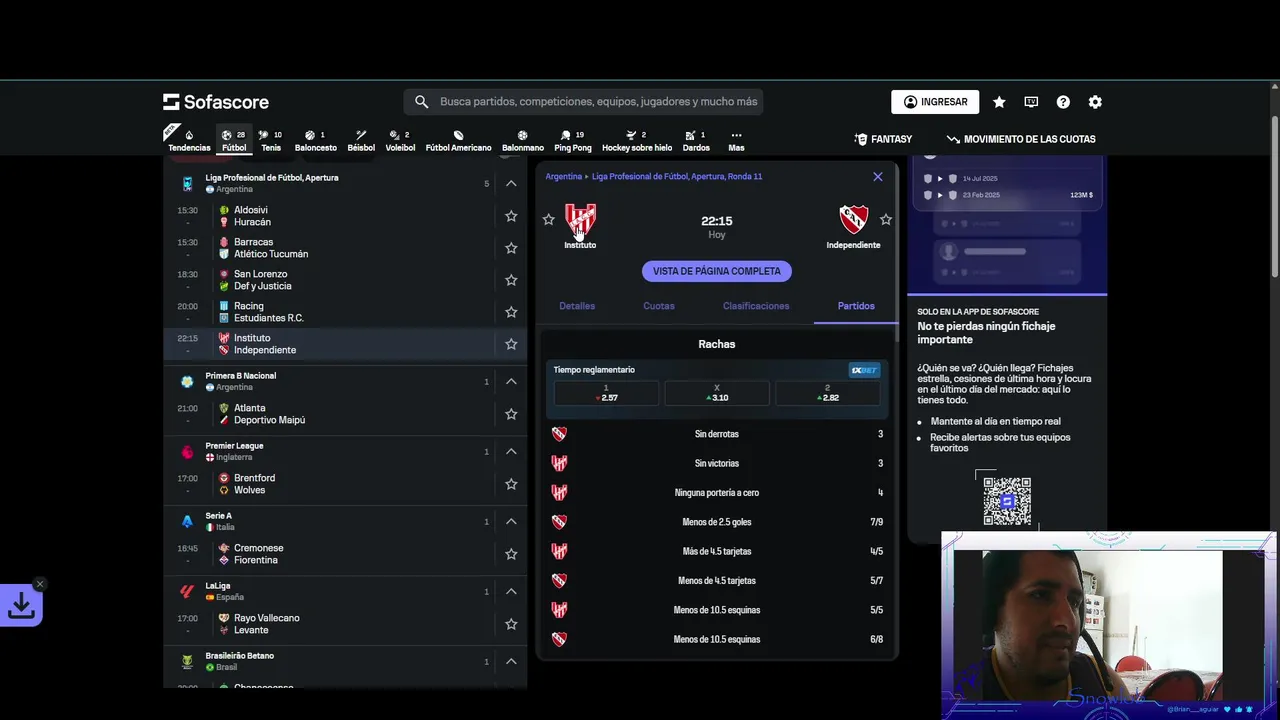1280x720 pixels.
Task: Click the INGRESAR login button
Action: click(x=935, y=102)
